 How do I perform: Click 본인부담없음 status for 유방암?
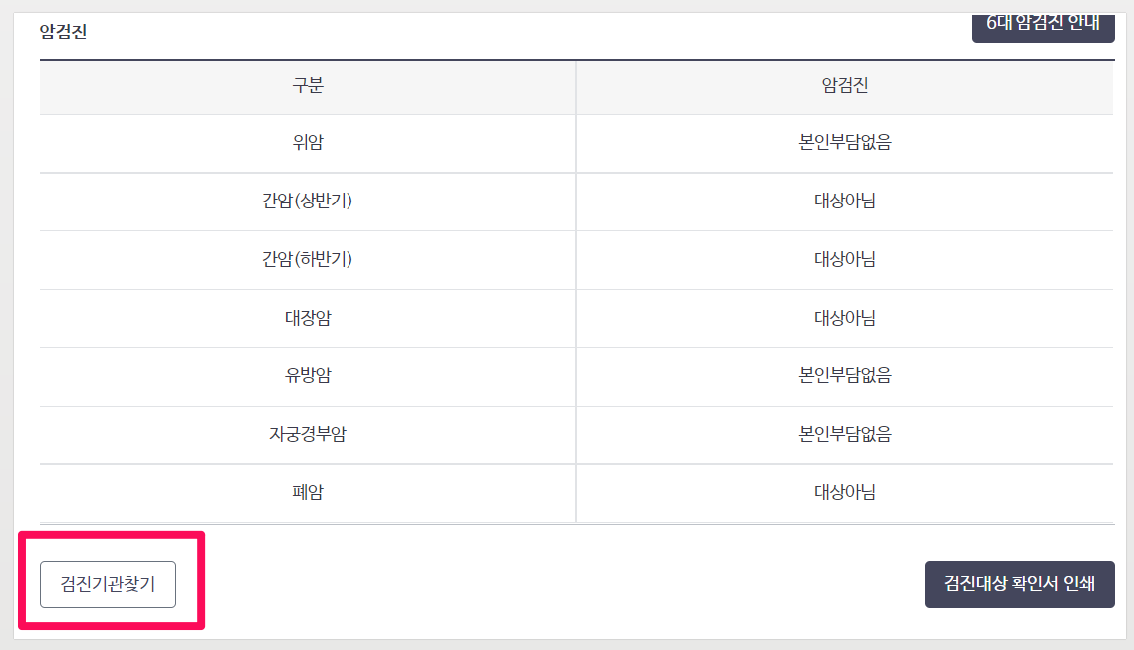point(845,375)
